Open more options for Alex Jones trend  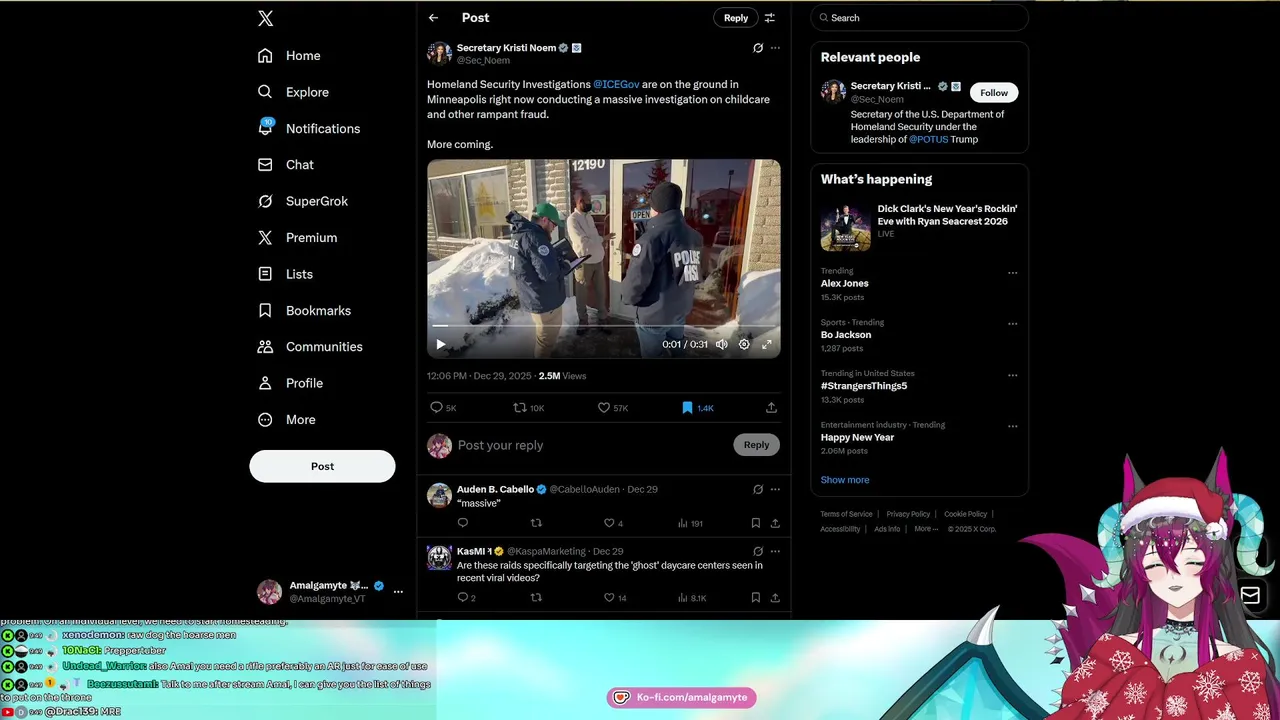[1012, 273]
